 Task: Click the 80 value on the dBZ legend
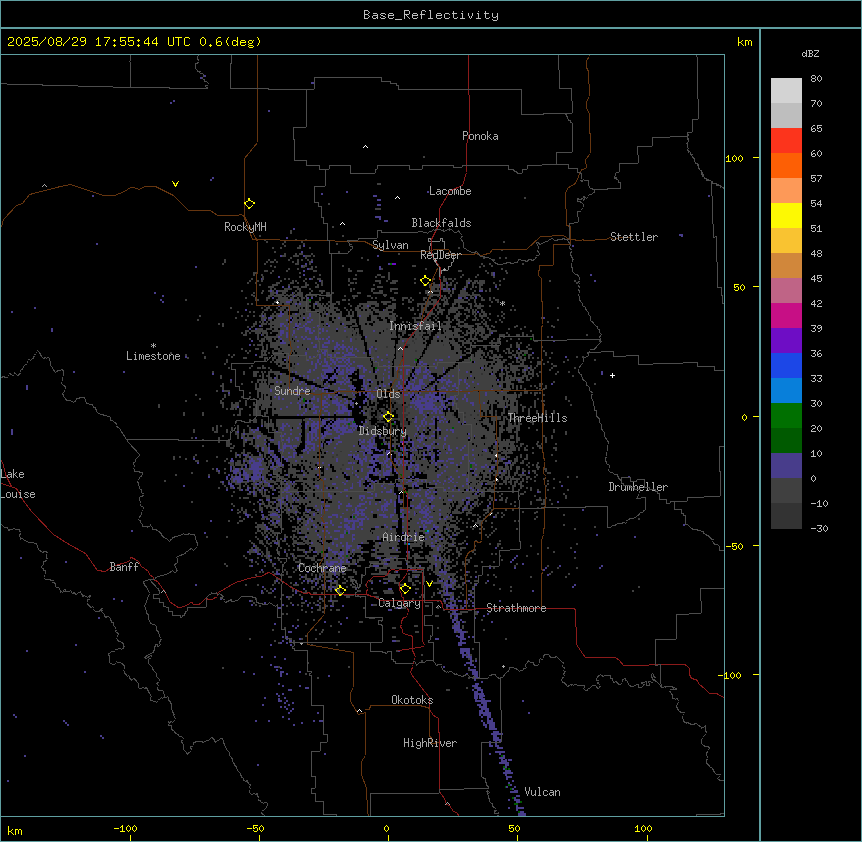(x=816, y=79)
